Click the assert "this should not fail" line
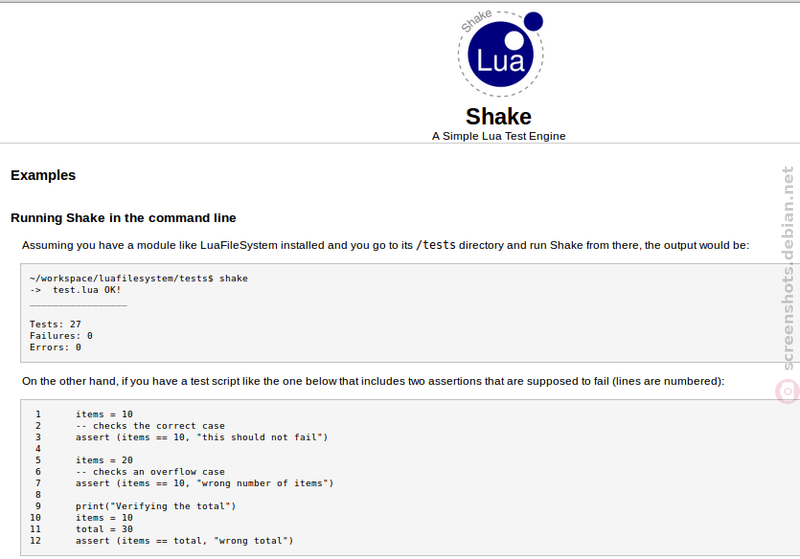 [202, 437]
